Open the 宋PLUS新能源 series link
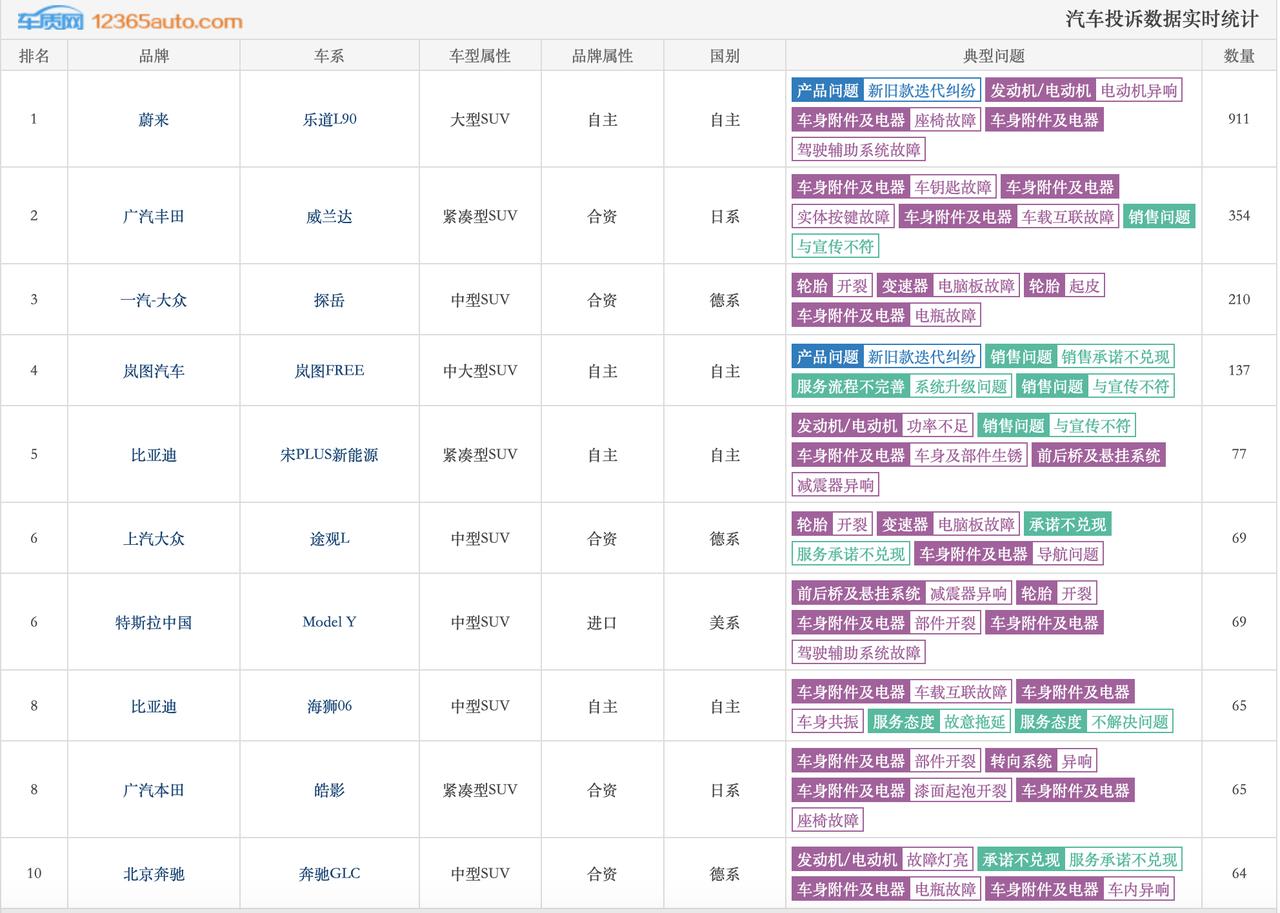Screen dimensions: 1280x913 [329, 455]
